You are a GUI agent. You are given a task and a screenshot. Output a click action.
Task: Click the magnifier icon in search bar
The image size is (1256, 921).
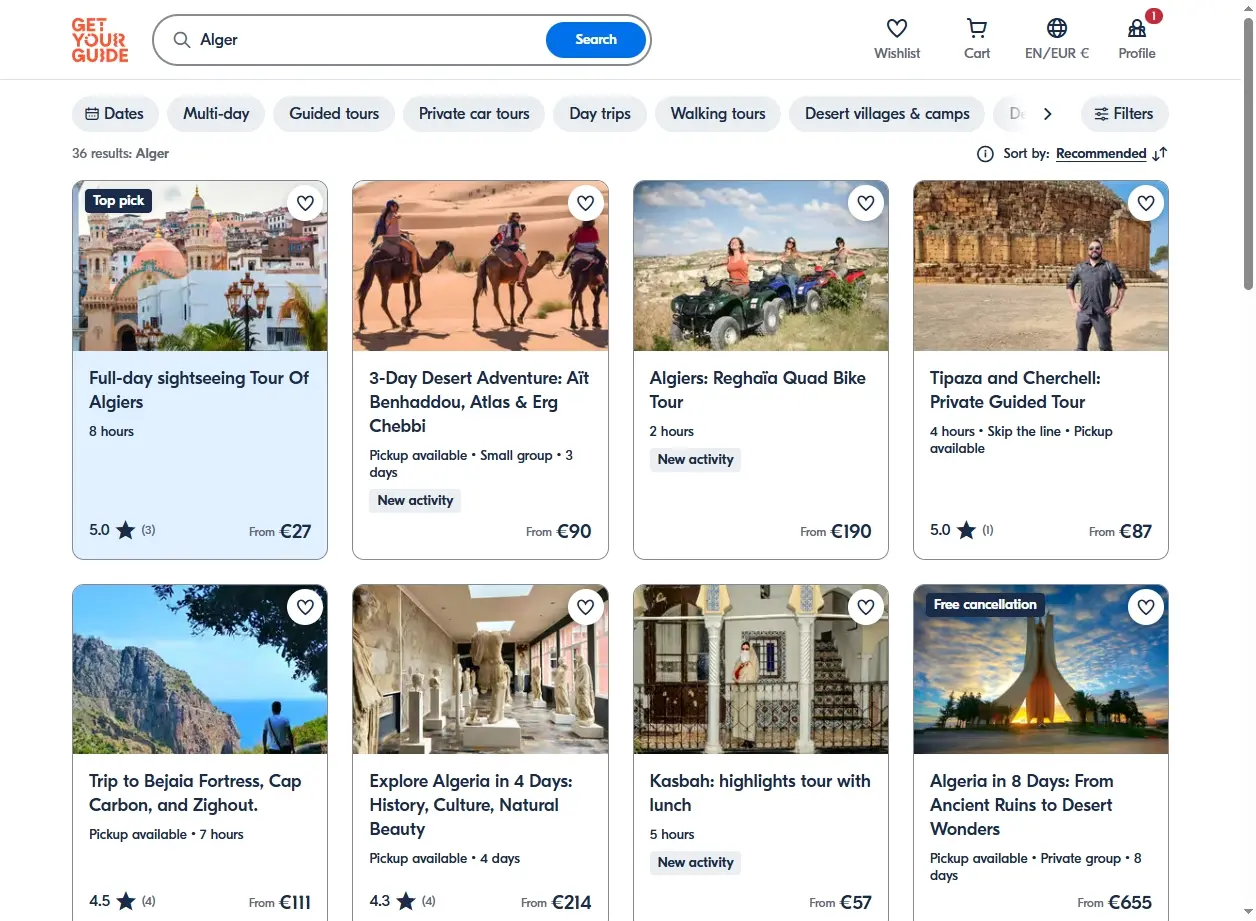pos(182,40)
